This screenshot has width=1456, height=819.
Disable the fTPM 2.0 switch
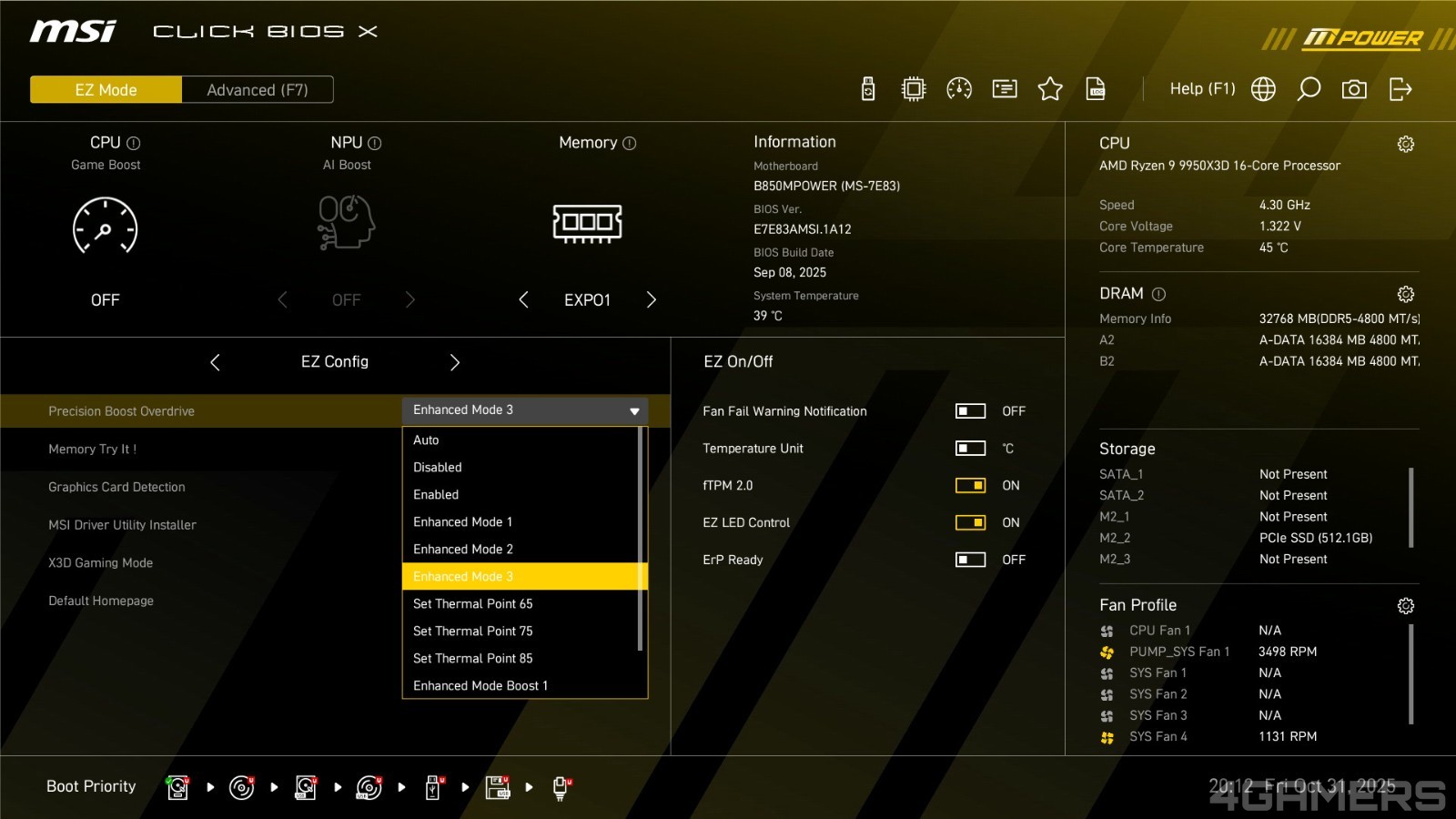click(970, 486)
